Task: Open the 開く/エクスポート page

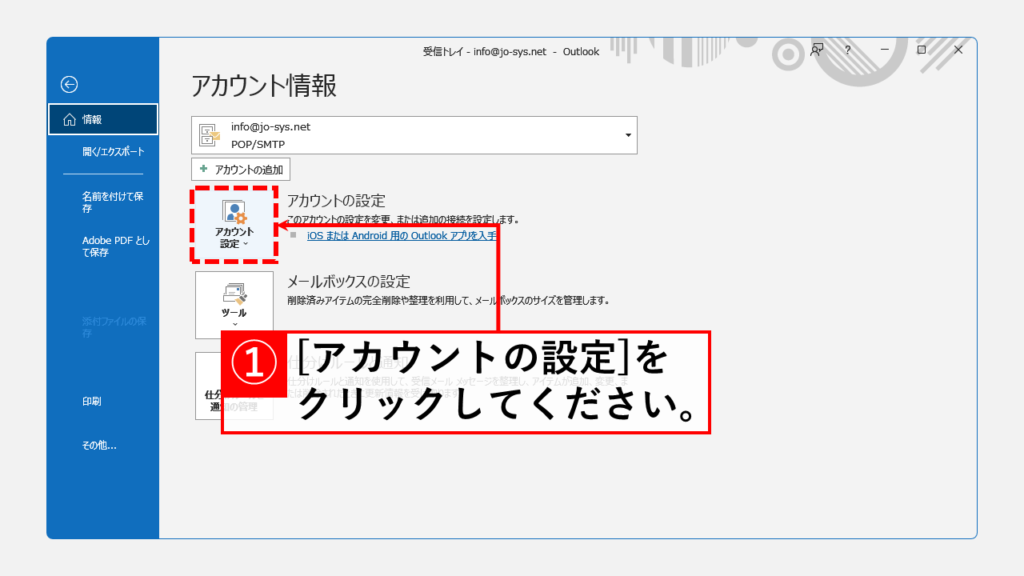Action: (x=112, y=152)
